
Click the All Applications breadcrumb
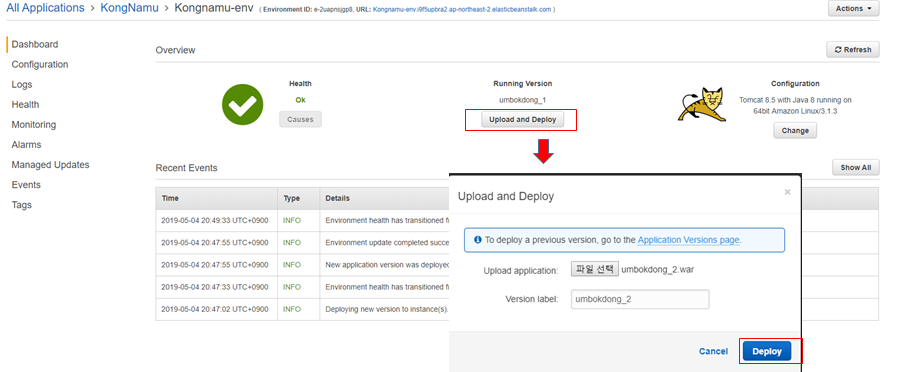[x=45, y=8]
